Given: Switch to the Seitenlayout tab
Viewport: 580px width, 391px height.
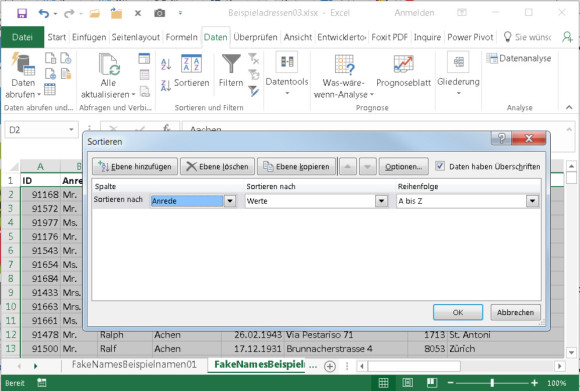Looking at the screenshot, I should (135, 37).
